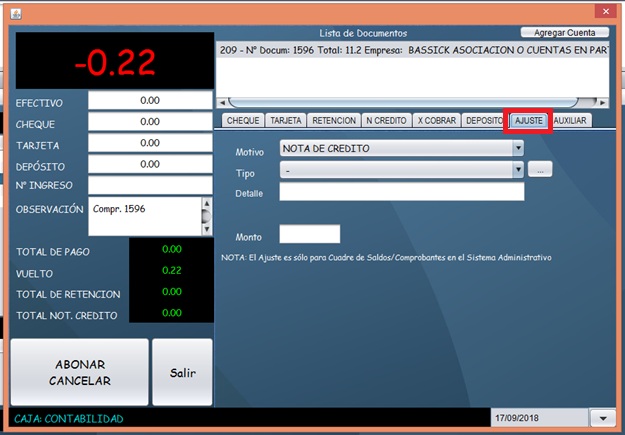Viewport: 625px width, 435px height.
Task: Go to the RETENCION tab
Action: [x=334, y=120]
